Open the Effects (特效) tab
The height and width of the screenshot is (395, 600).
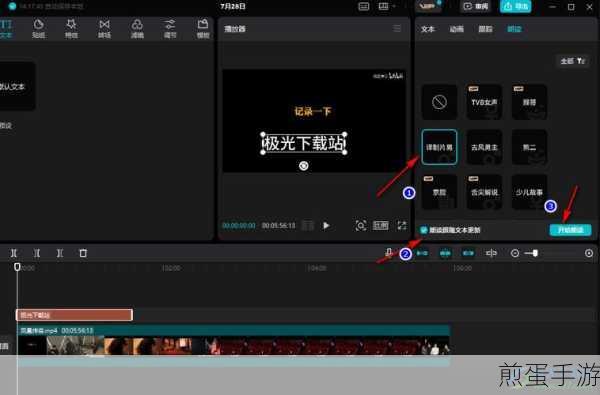click(x=71, y=29)
